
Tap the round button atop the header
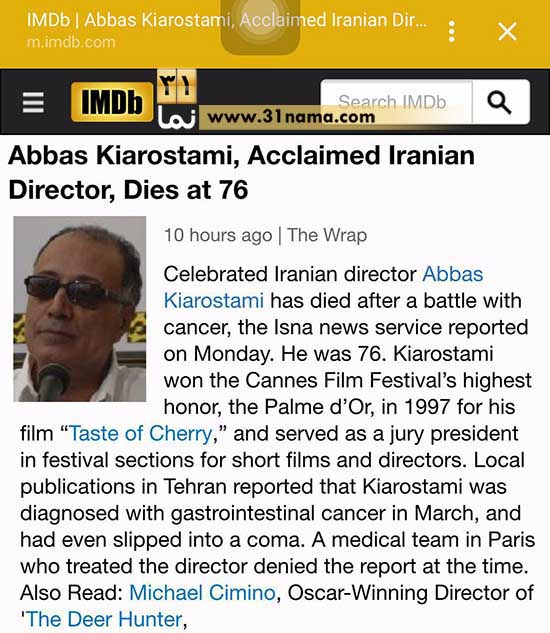(x=260, y=26)
